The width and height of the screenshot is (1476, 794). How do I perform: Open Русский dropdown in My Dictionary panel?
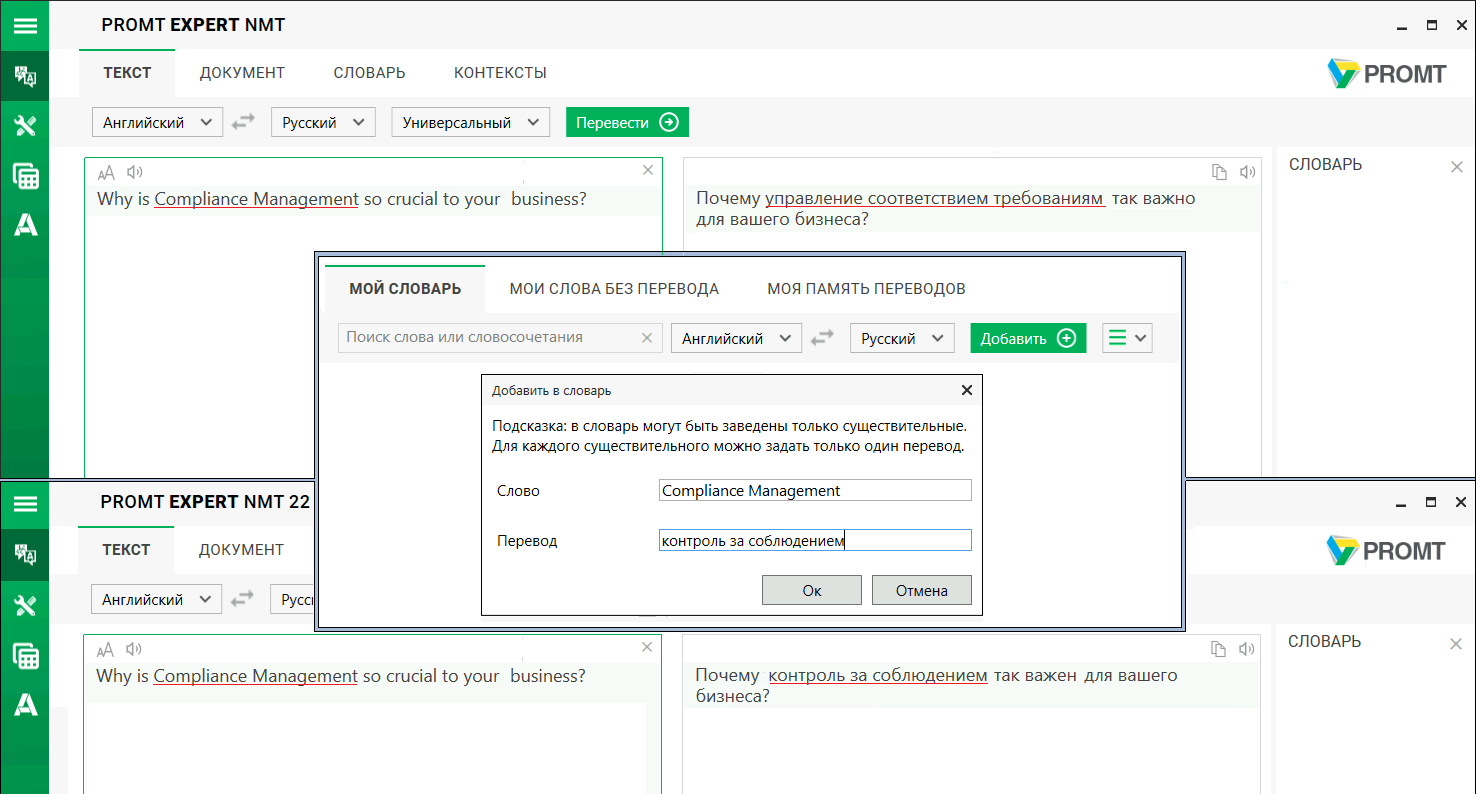pyautogui.click(x=902, y=338)
